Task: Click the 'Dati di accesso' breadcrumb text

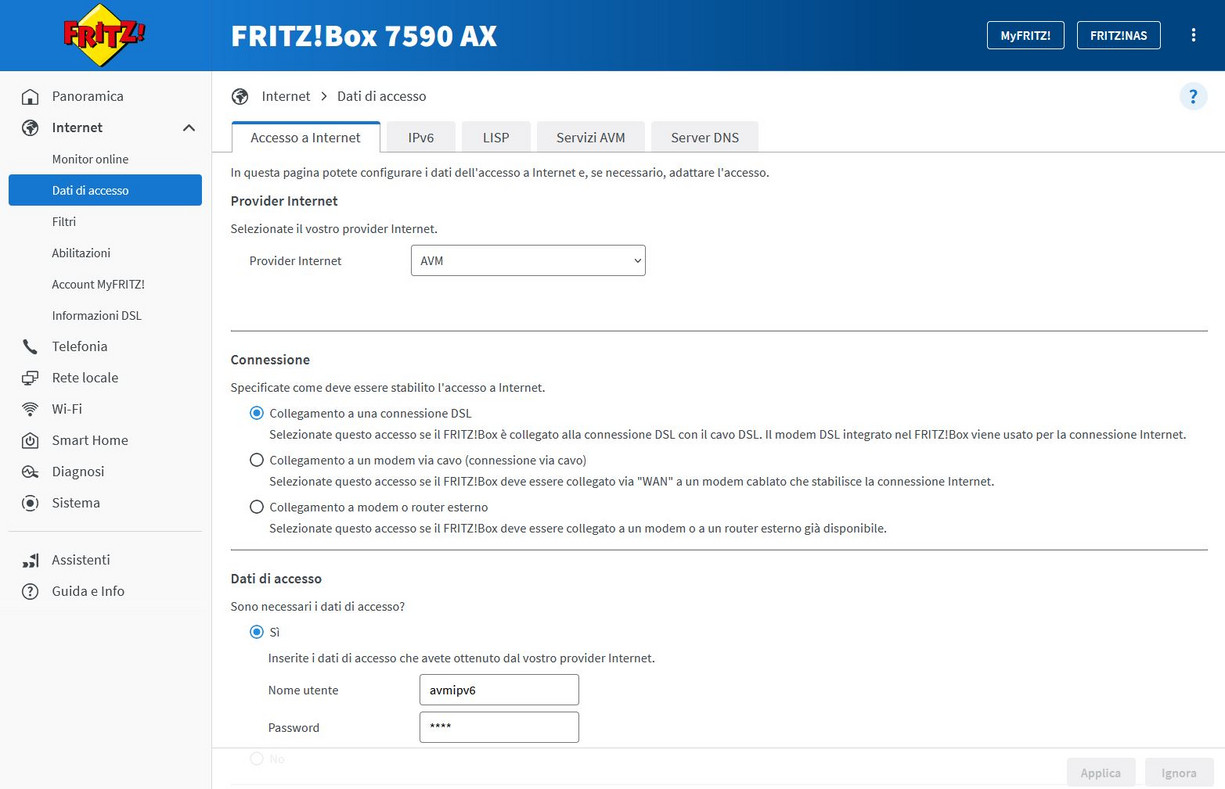Action: [x=382, y=96]
